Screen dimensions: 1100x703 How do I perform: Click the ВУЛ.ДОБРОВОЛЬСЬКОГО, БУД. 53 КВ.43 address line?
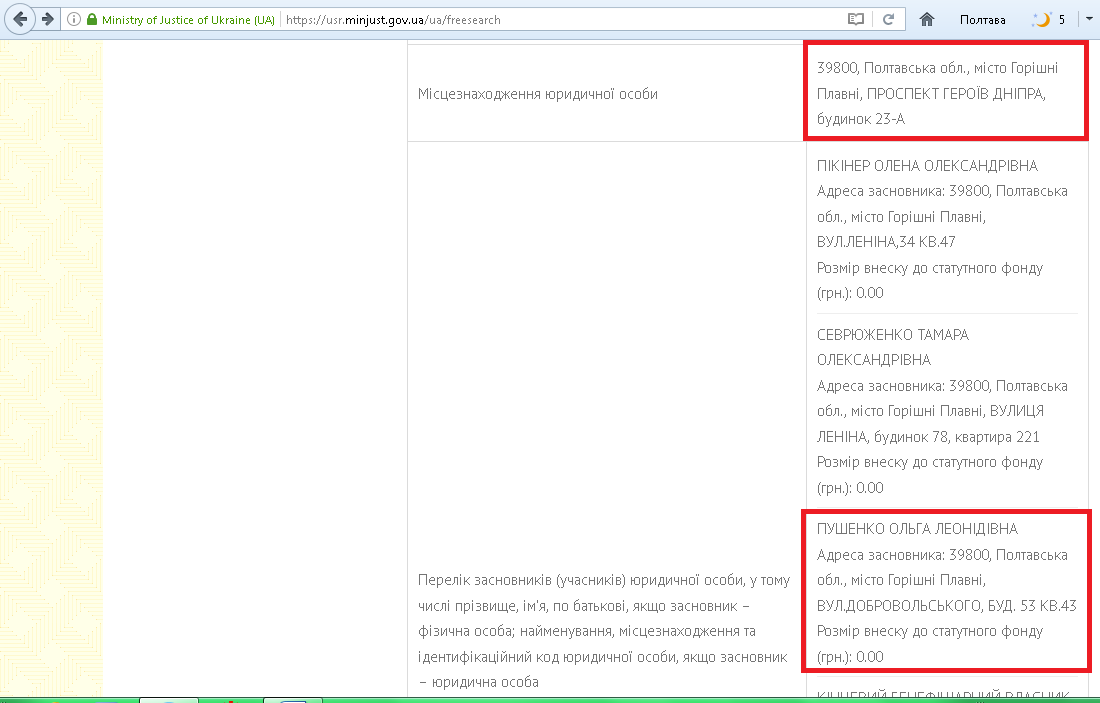coord(945,606)
